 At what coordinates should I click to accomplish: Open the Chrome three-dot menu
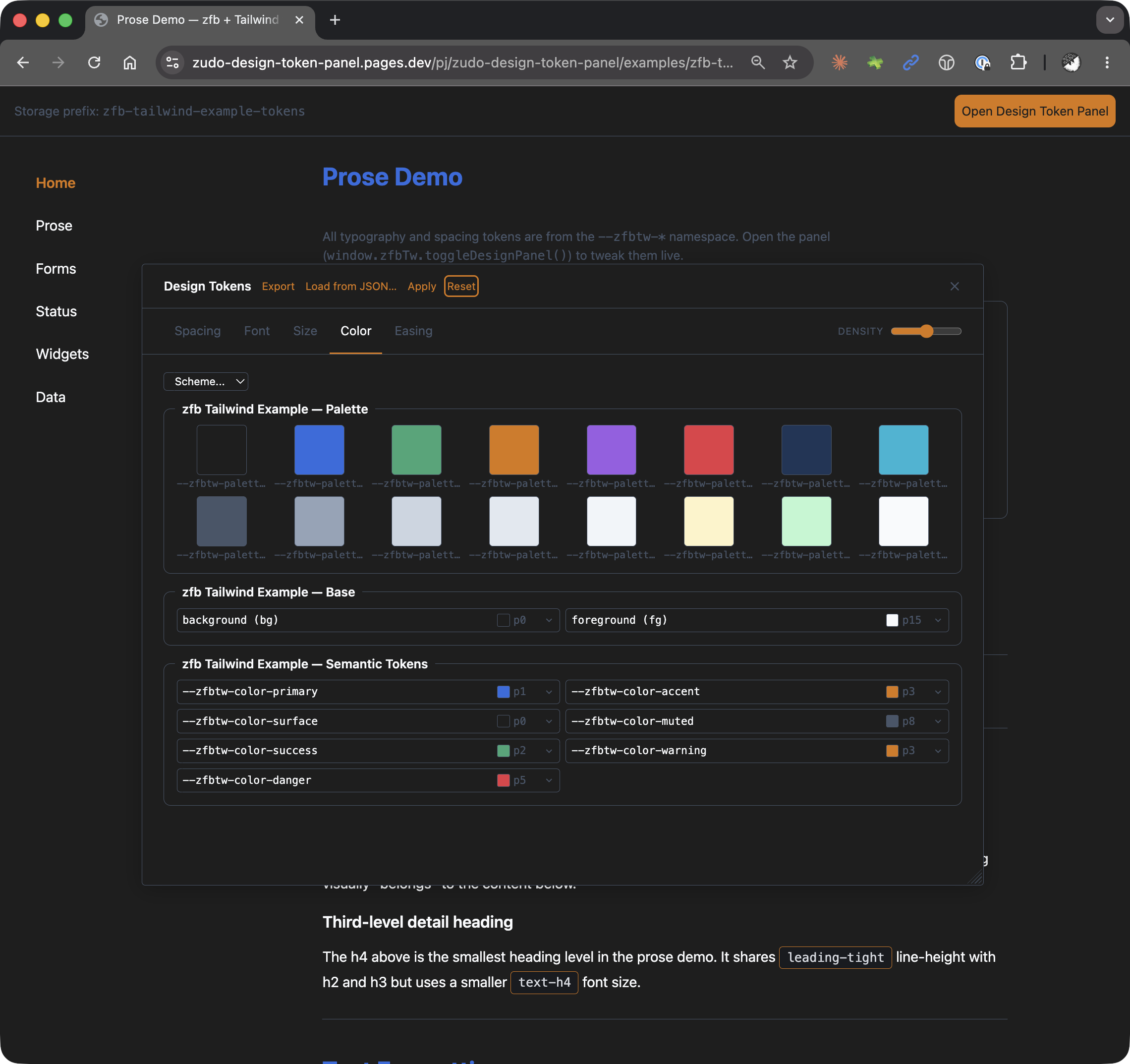tap(1107, 62)
